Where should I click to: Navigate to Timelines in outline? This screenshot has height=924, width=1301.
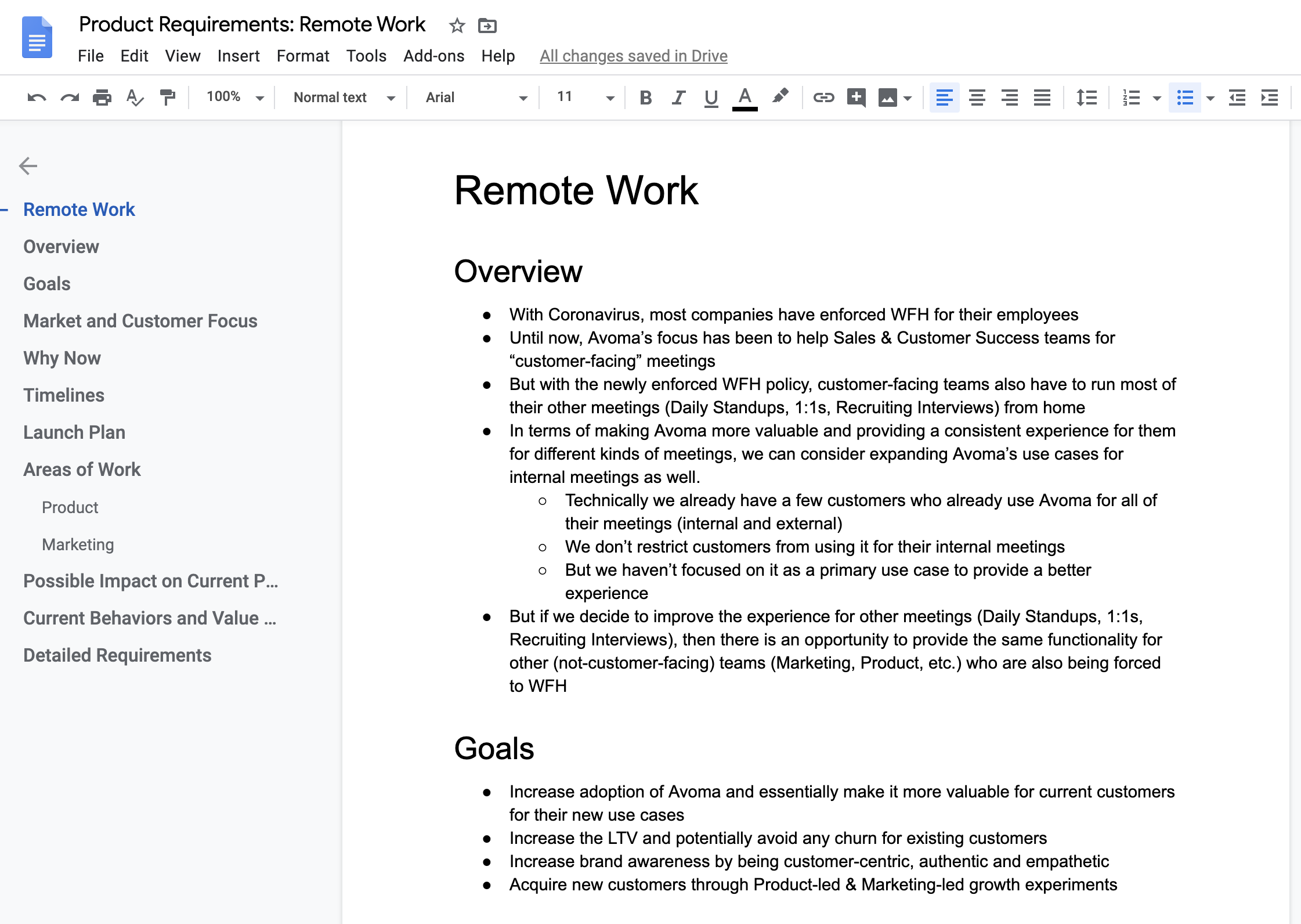[x=64, y=395]
